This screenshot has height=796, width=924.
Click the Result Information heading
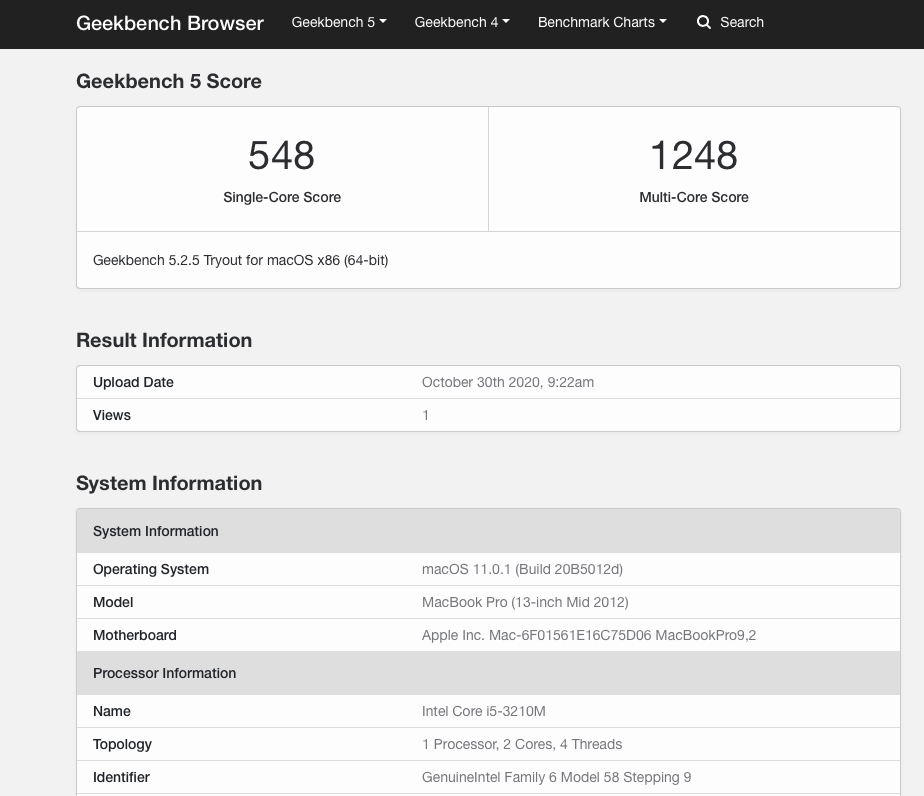click(x=164, y=341)
